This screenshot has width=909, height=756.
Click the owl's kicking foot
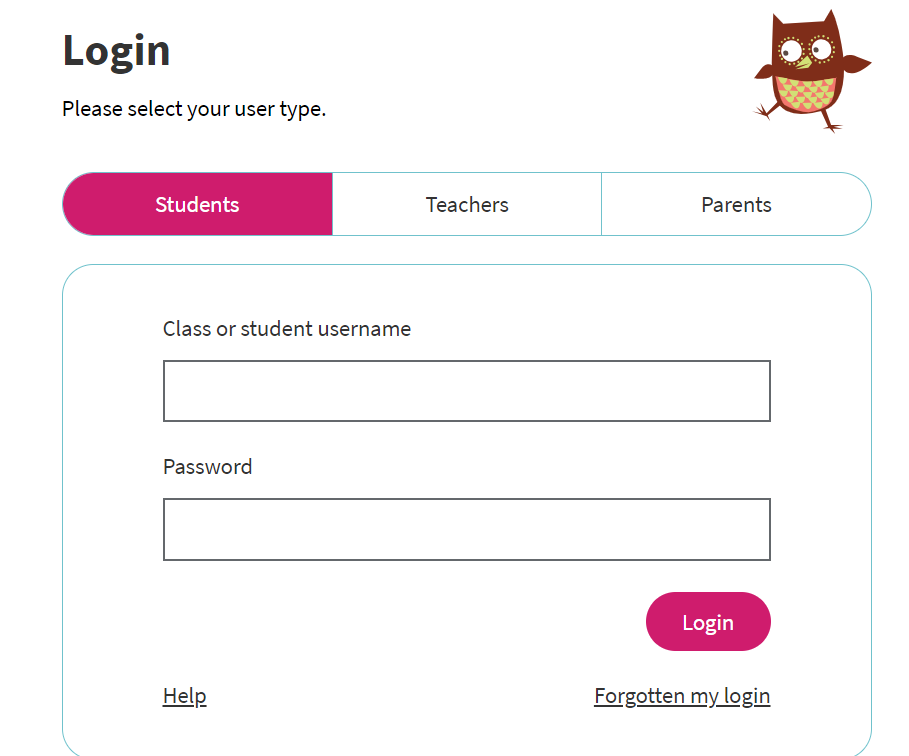(763, 110)
